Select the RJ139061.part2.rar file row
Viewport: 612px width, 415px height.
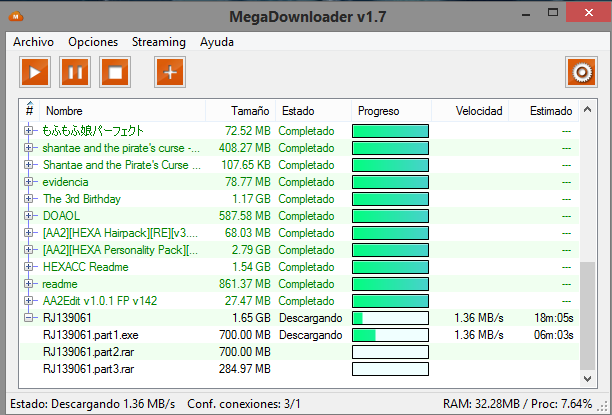[x=299, y=352]
